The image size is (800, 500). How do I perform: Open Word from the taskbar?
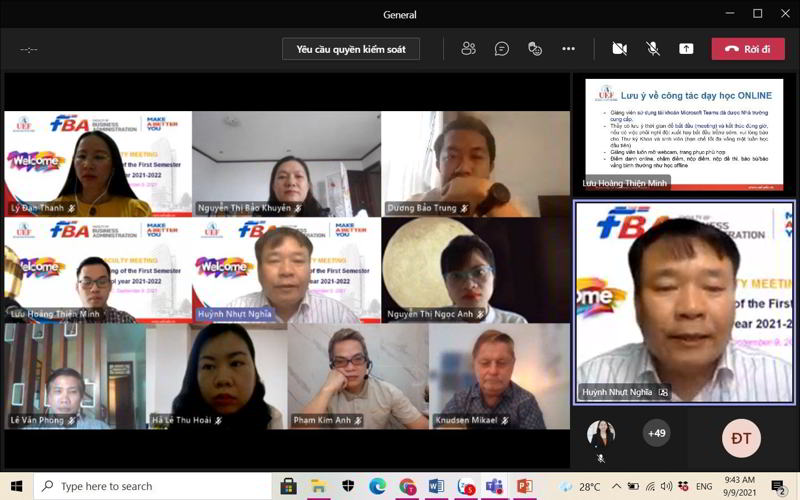[436, 487]
